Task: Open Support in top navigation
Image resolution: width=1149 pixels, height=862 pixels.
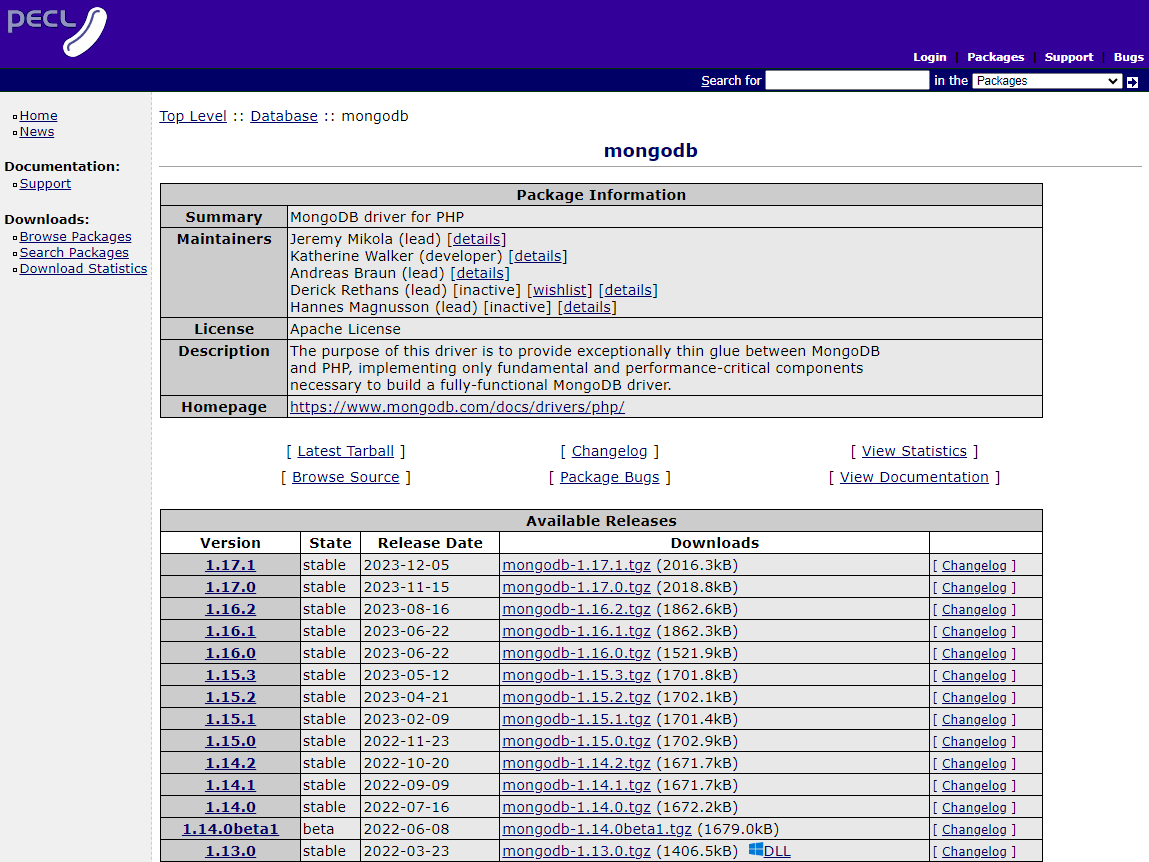Action: click(1068, 57)
